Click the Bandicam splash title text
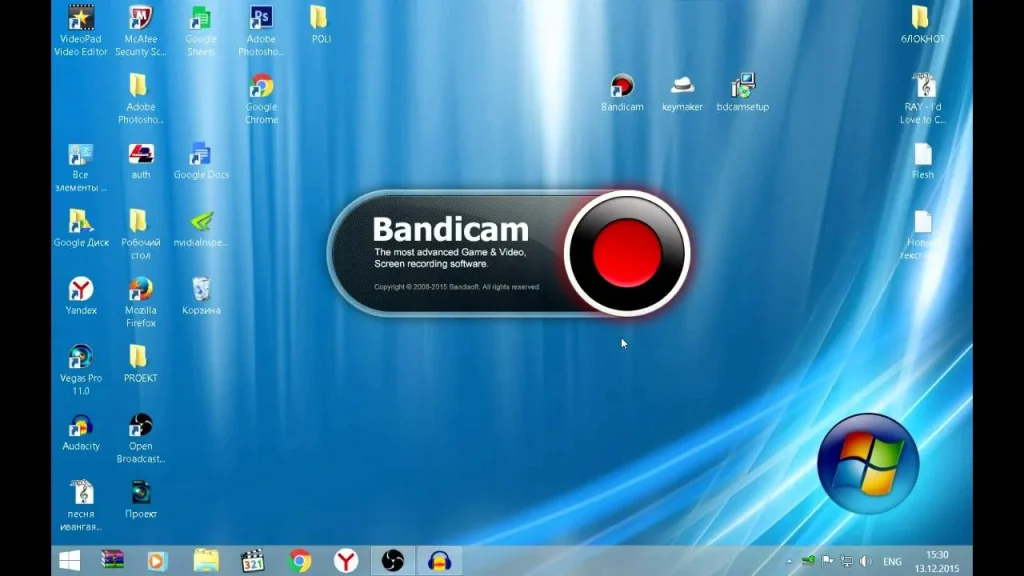The width and height of the screenshot is (1024, 576). coord(451,230)
